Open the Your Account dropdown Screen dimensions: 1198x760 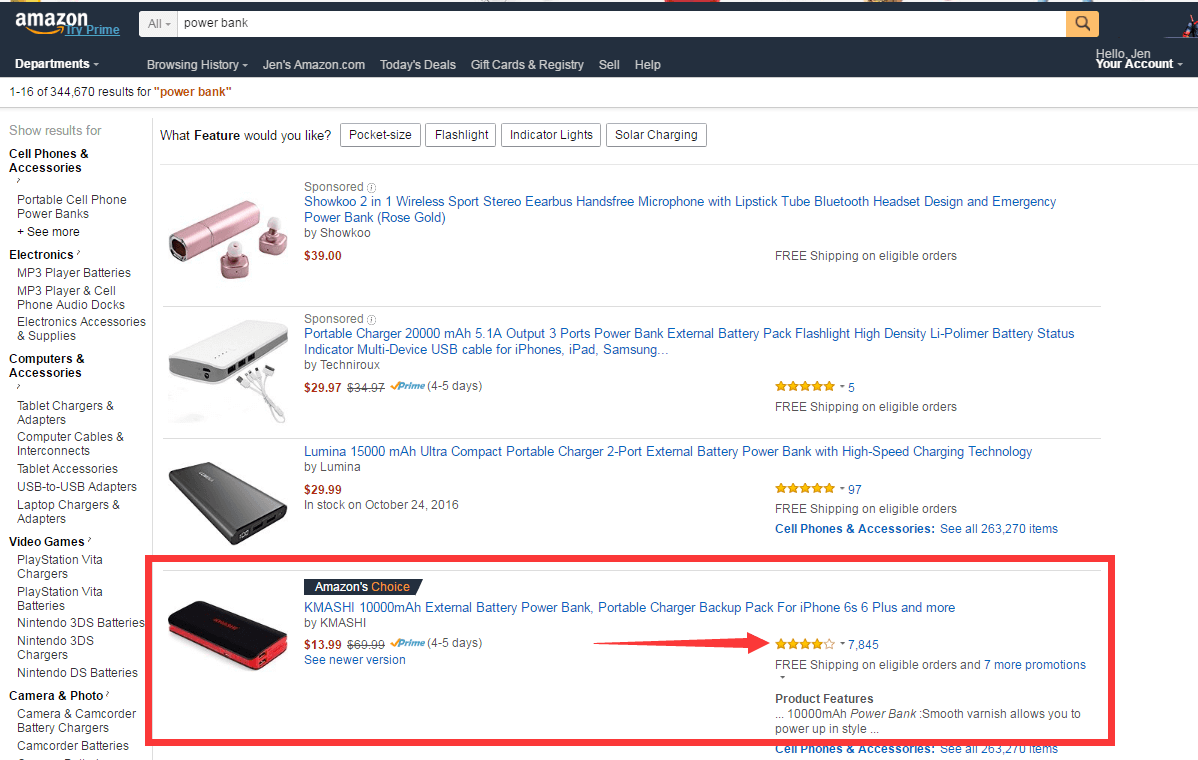pyautogui.click(x=1139, y=64)
